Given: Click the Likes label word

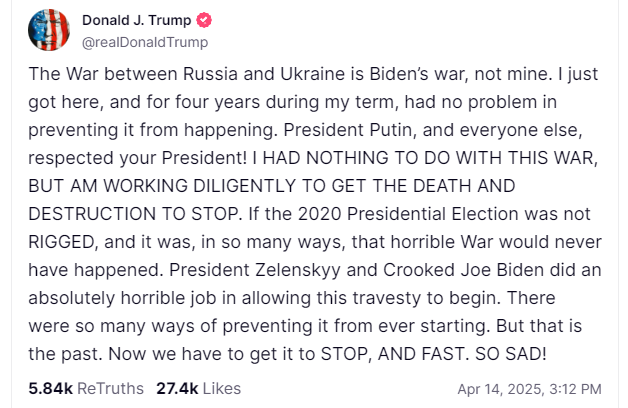Looking at the screenshot, I should point(222,388).
